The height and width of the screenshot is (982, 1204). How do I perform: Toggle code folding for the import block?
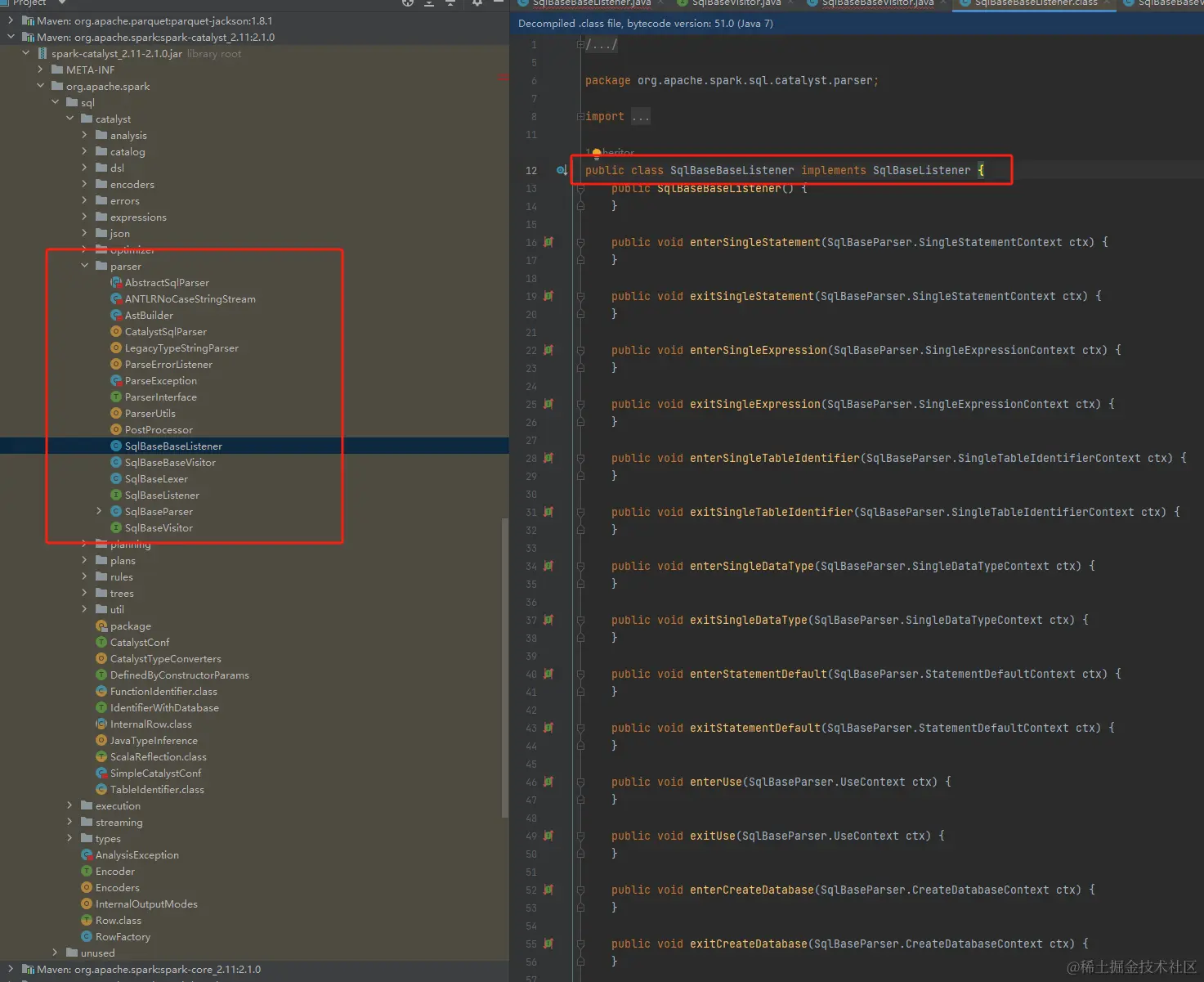pos(580,117)
